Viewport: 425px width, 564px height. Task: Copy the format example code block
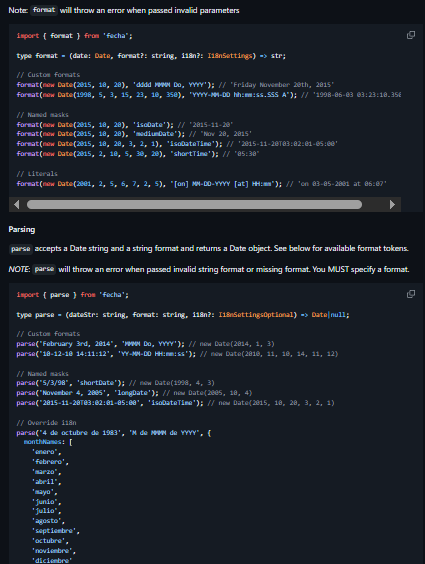(x=411, y=35)
